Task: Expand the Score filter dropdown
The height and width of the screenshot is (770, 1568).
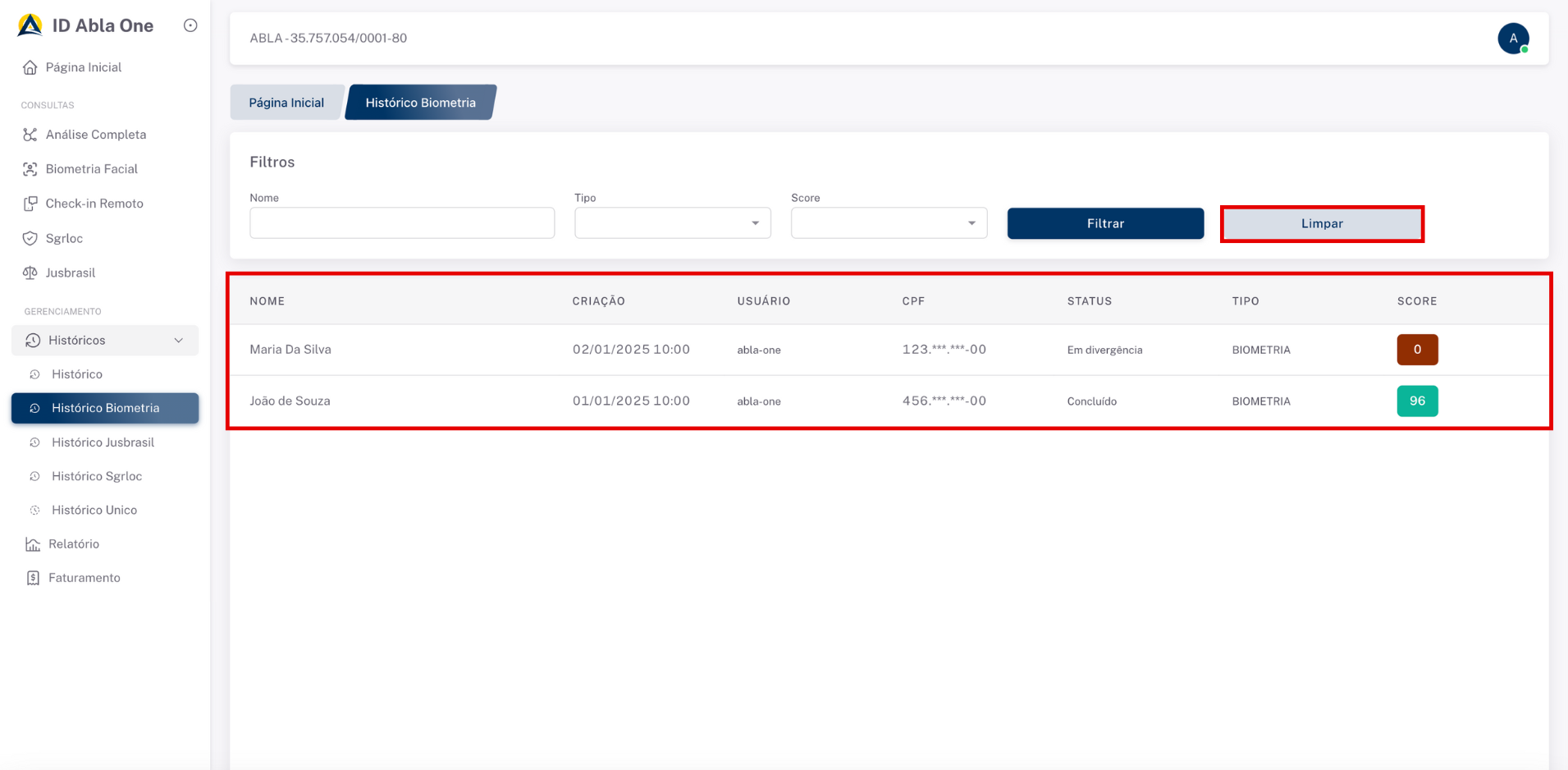Action: coord(889,223)
